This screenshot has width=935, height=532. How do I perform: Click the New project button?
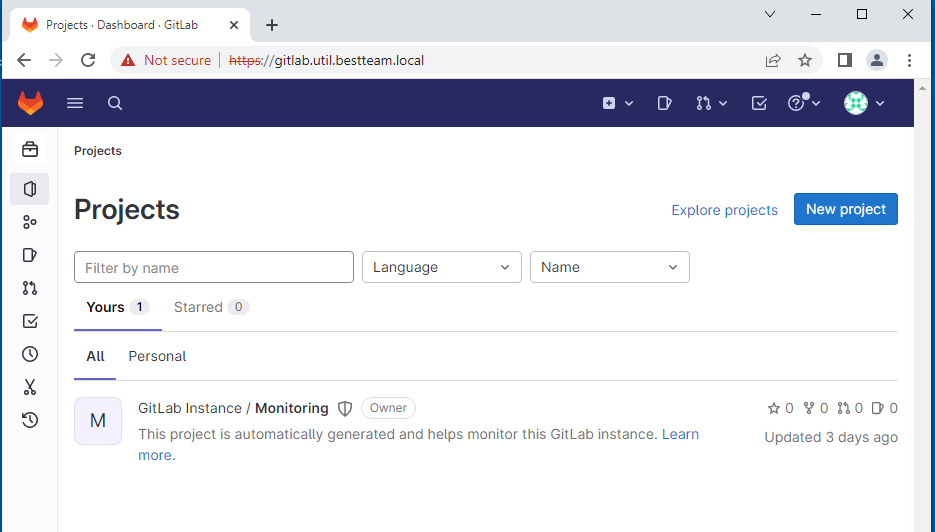846,209
